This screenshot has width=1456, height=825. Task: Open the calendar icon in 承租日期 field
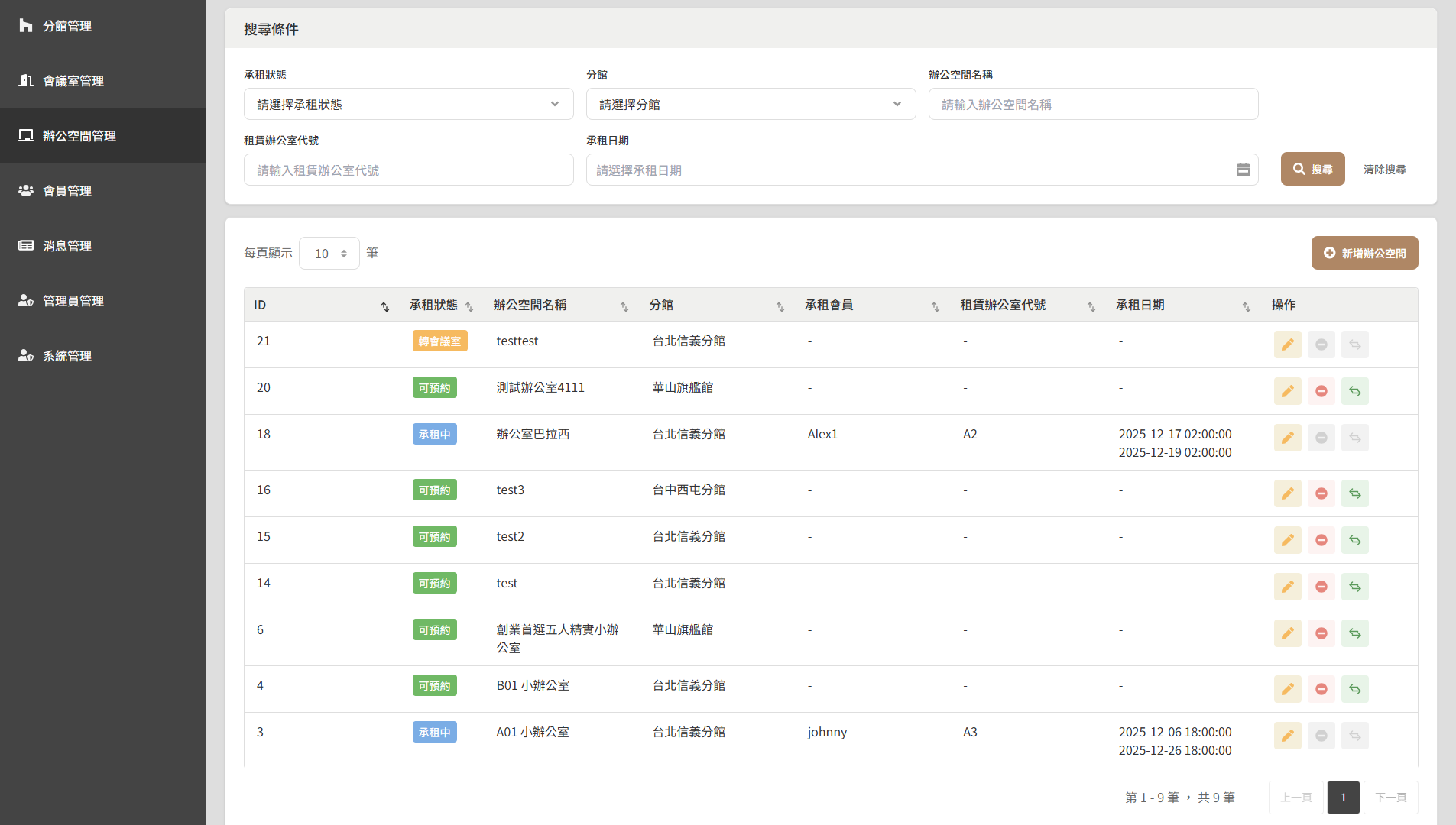click(x=1244, y=169)
